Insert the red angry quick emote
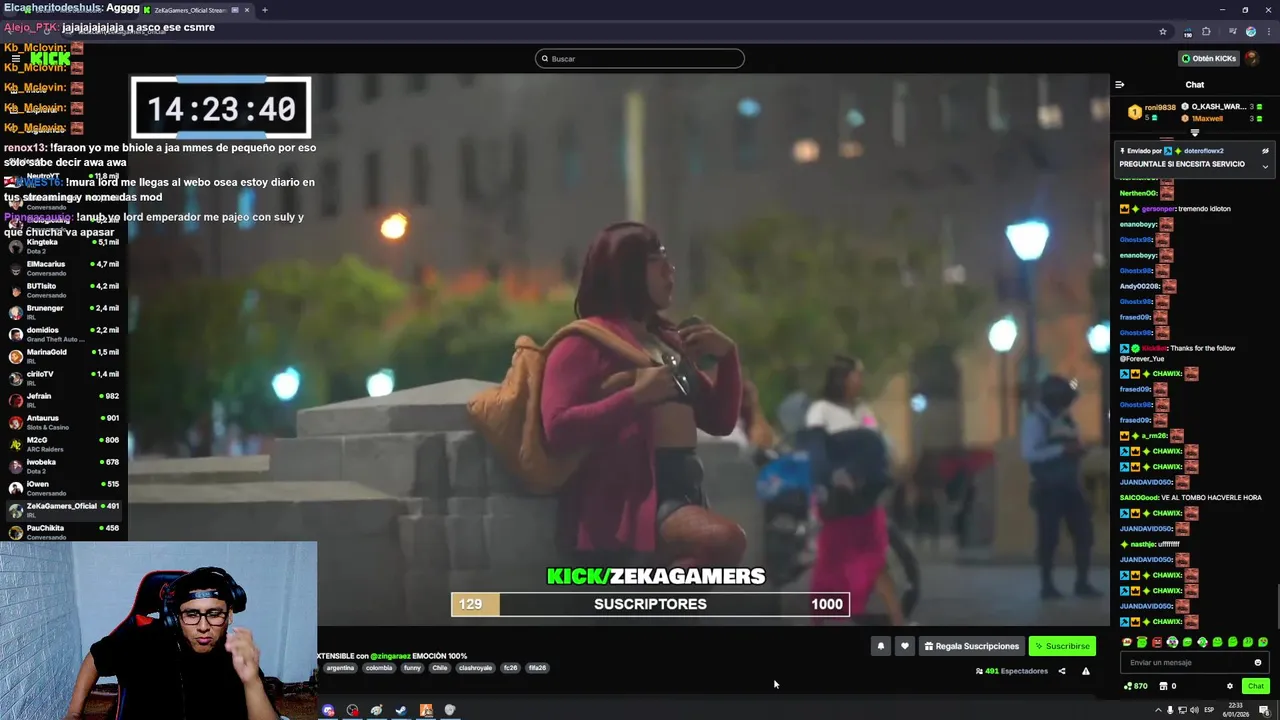Screen dimensions: 1280x720 [x=1157, y=642]
